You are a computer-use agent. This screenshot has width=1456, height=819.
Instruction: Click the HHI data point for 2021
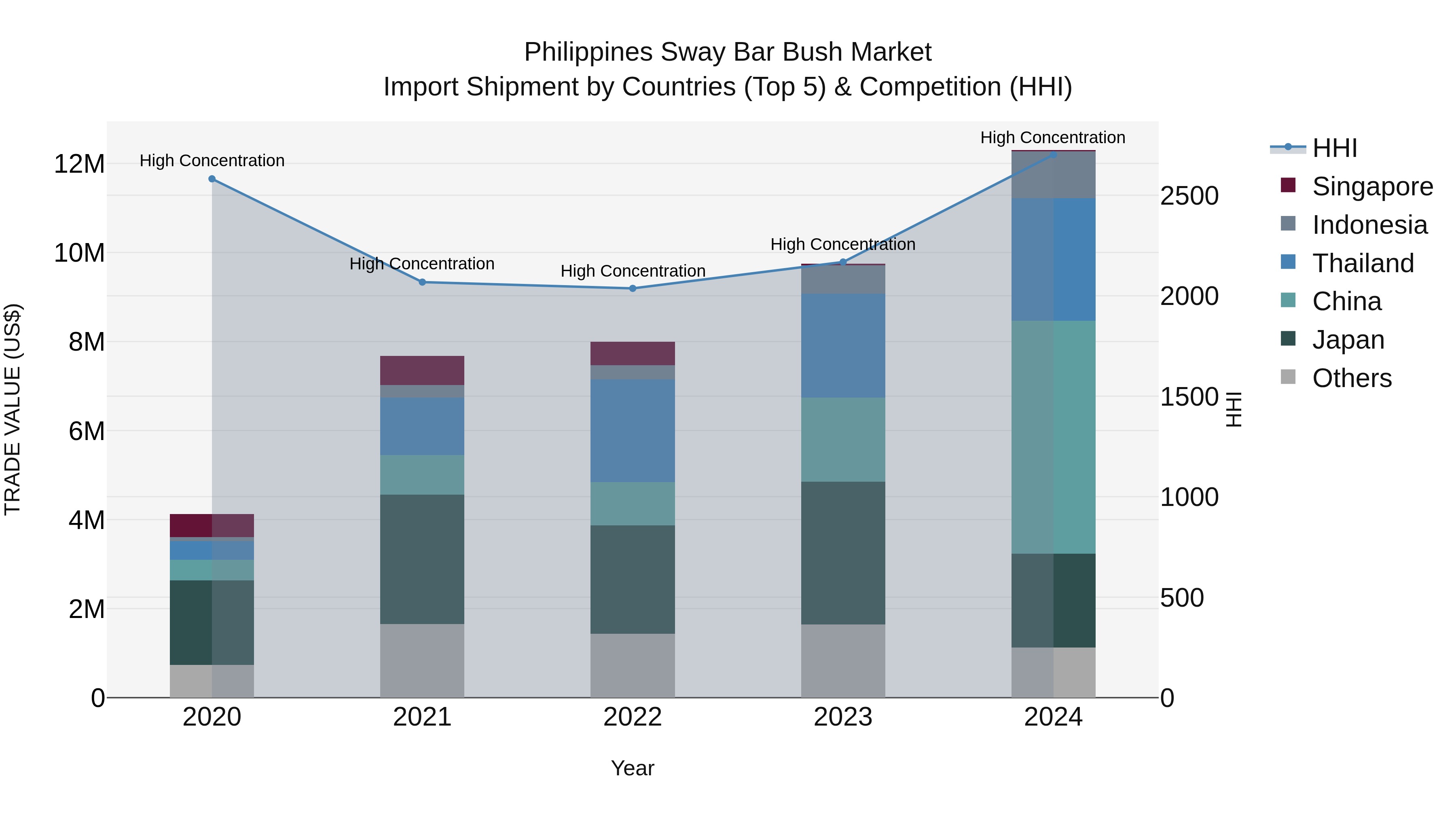[x=422, y=282]
